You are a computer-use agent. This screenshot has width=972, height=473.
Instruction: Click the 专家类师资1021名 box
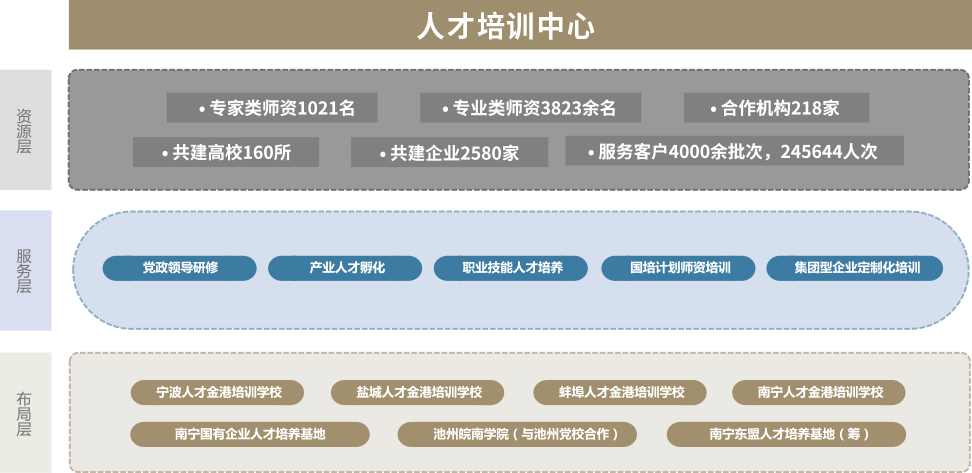point(272,108)
